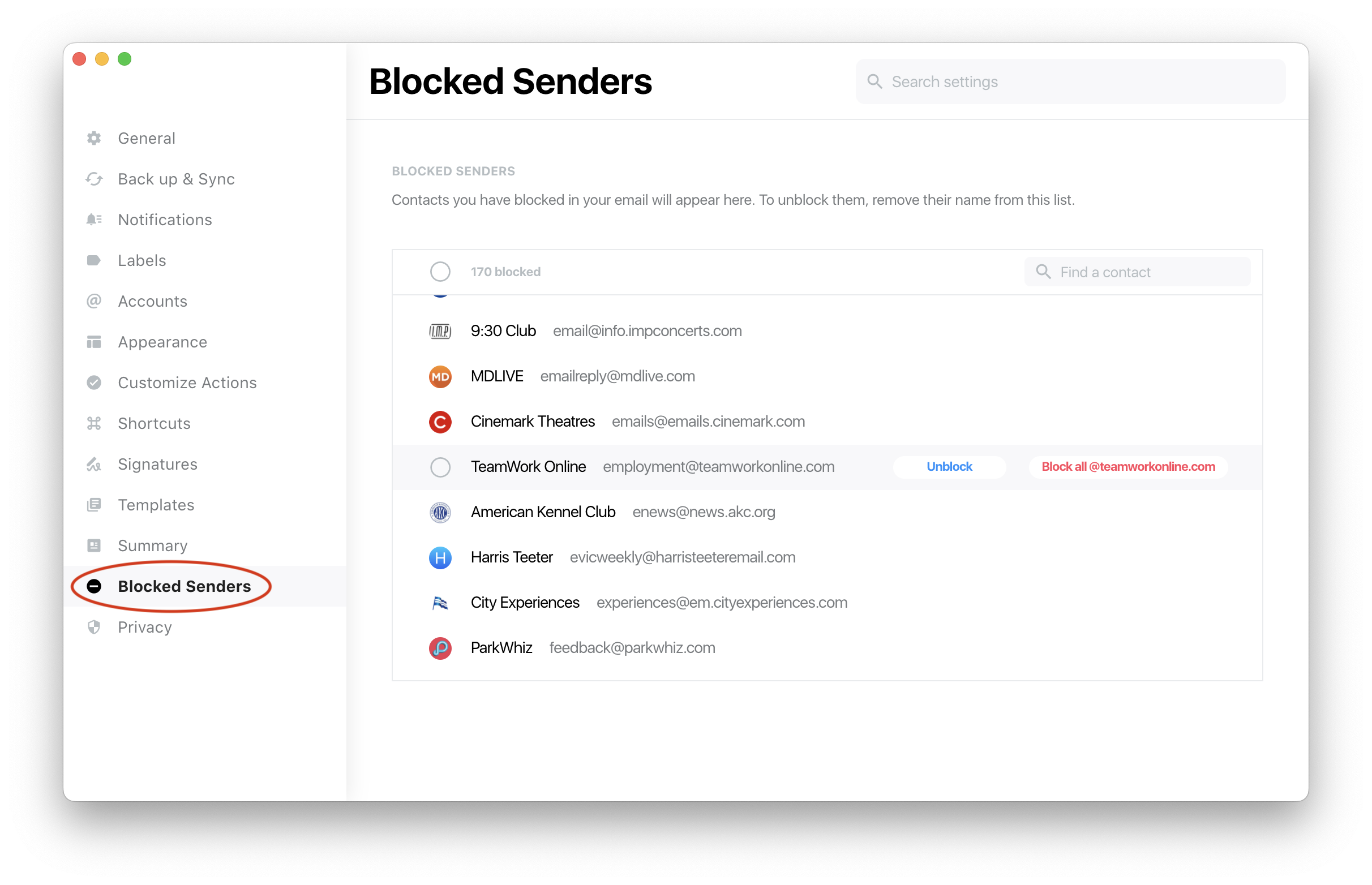This screenshot has width=1372, height=885.
Task: Click the Cinemark Theatres logo icon
Action: pyautogui.click(x=440, y=422)
